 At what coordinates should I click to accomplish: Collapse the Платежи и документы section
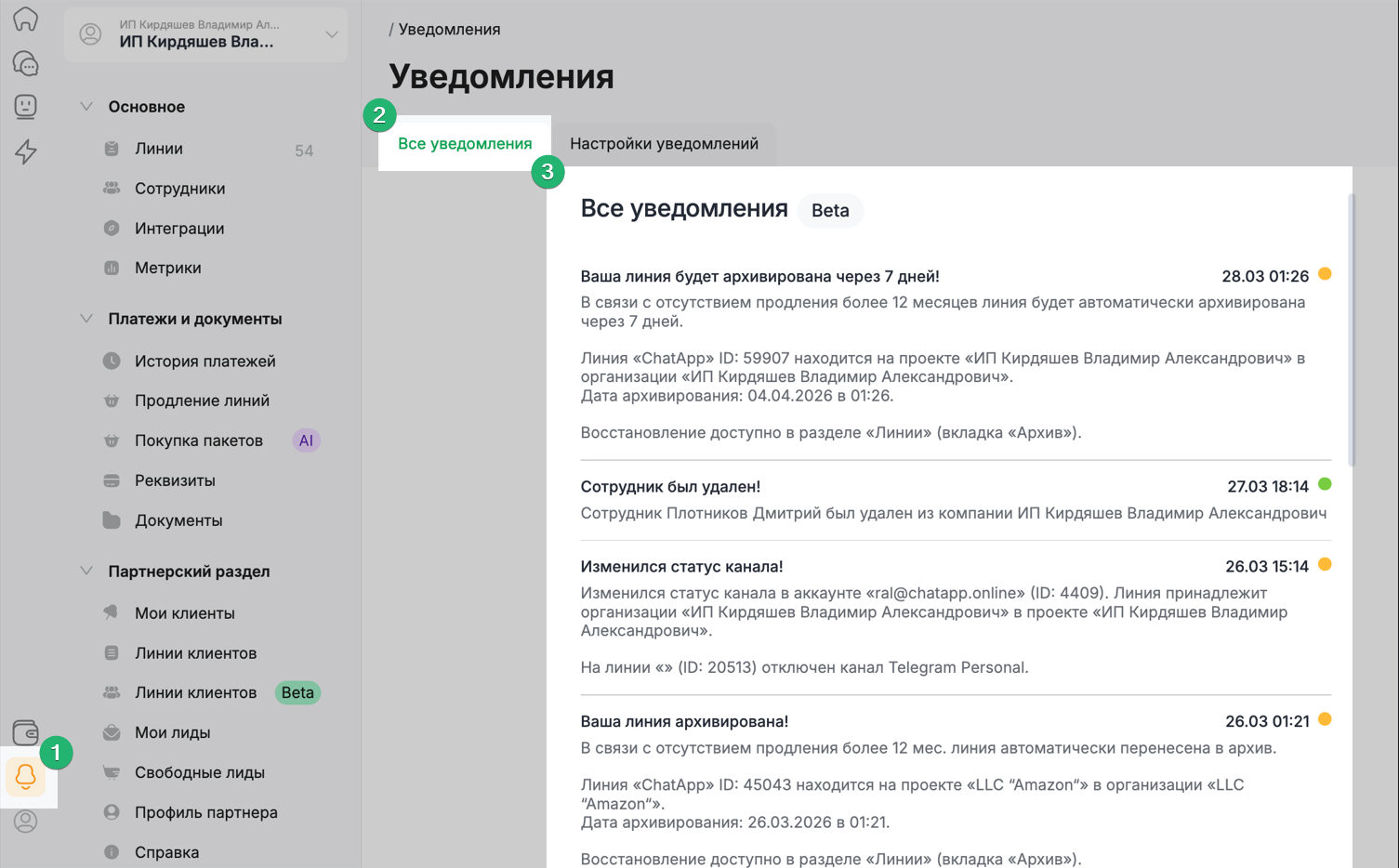[86, 319]
